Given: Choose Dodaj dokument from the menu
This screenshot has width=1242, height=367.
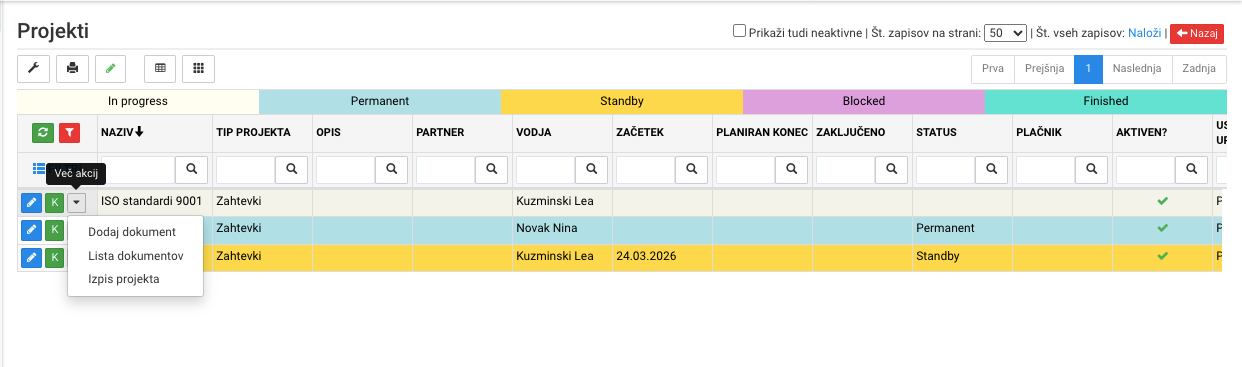Looking at the screenshot, I should point(132,232).
